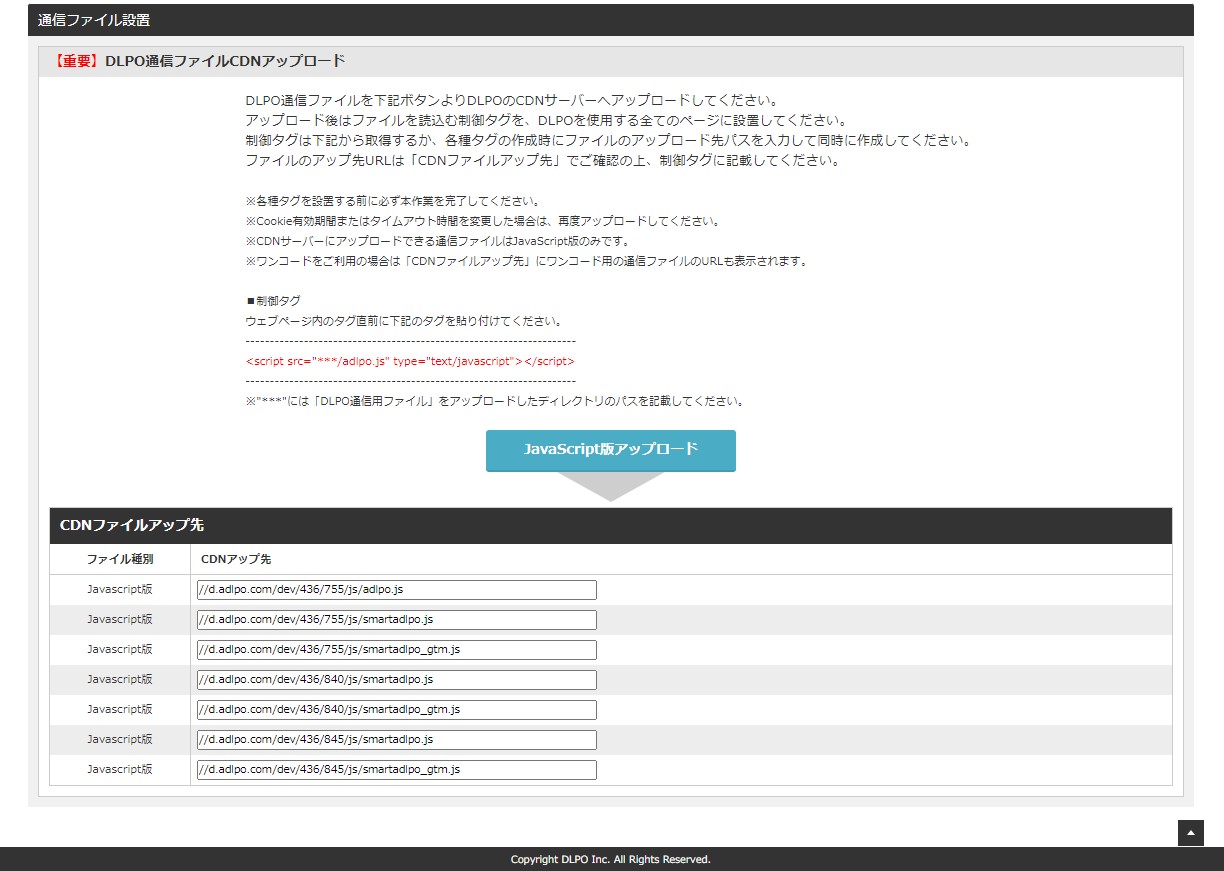Select the 755/js/adlpo.js URL field

tap(397, 590)
